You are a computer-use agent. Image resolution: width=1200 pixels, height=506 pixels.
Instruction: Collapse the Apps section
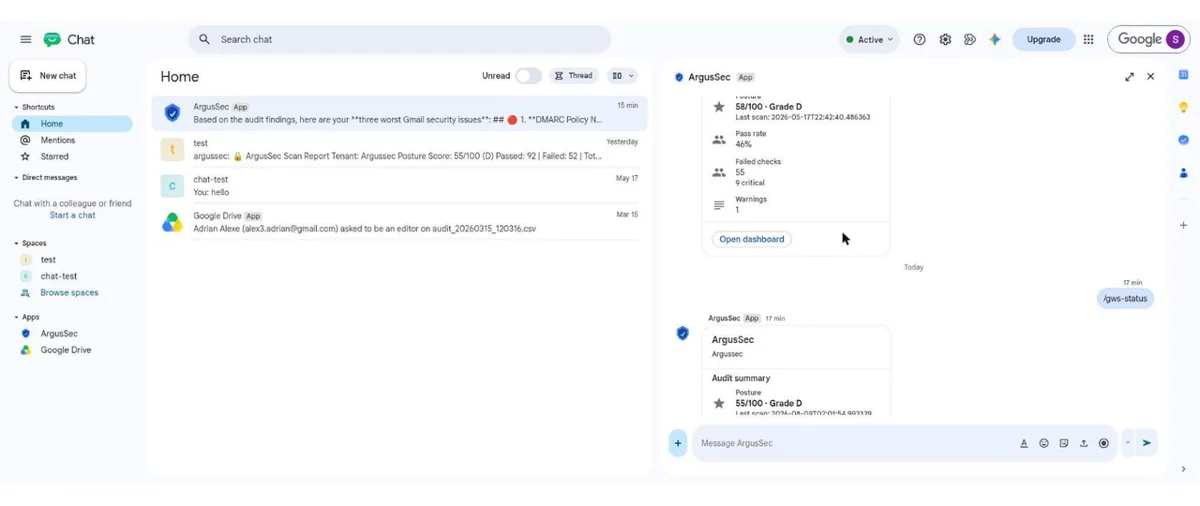click(16, 317)
